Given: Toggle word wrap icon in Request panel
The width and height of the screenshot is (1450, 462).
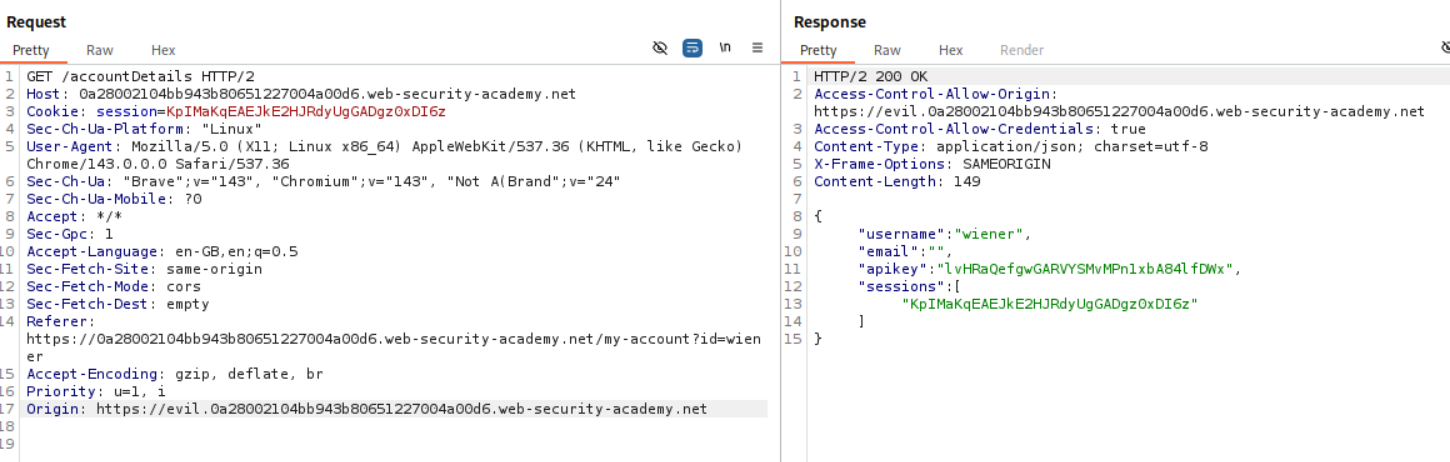Looking at the screenshot, I should pos(692,48).
